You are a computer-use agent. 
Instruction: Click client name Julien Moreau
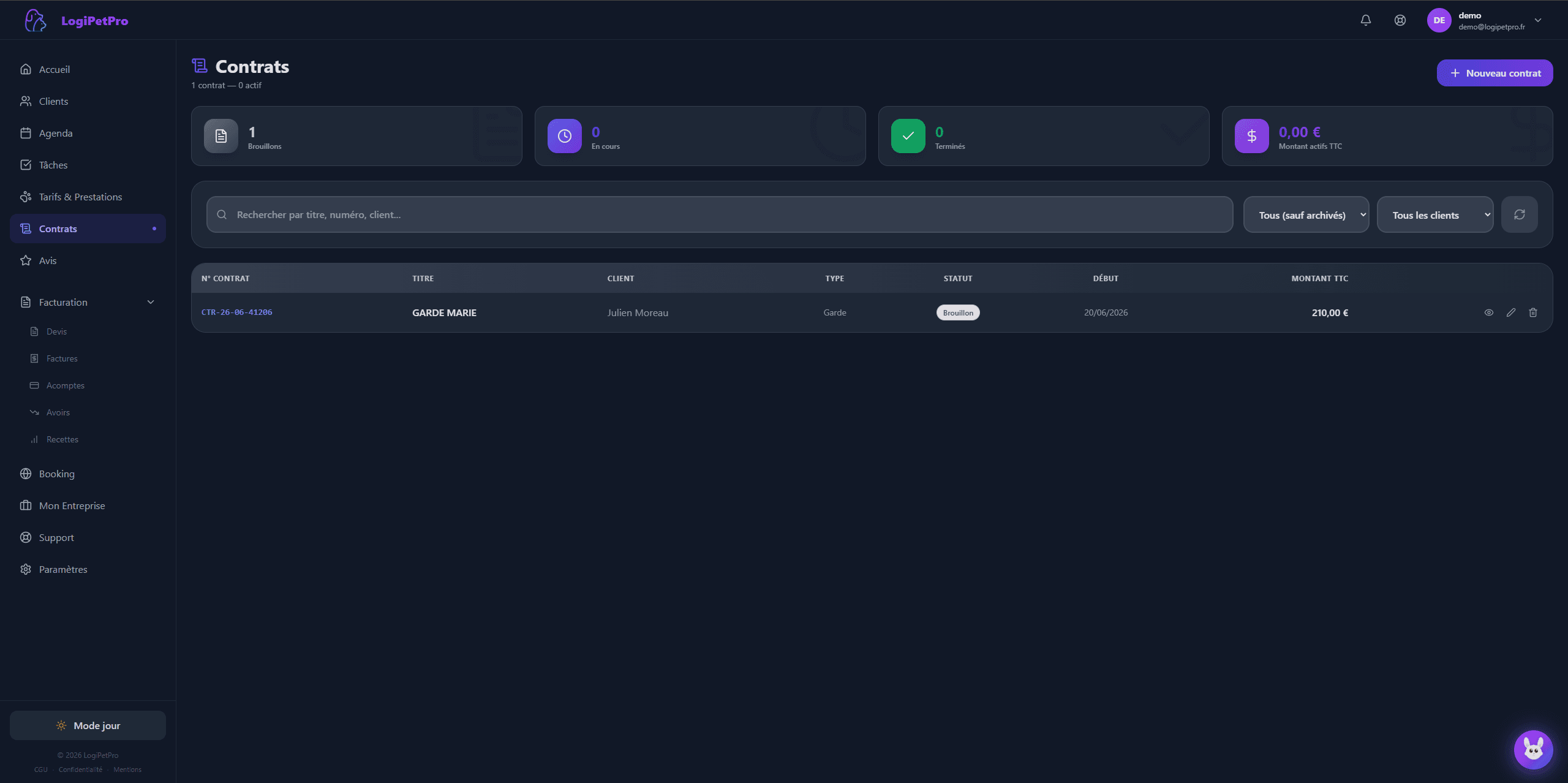pos(638,312)
